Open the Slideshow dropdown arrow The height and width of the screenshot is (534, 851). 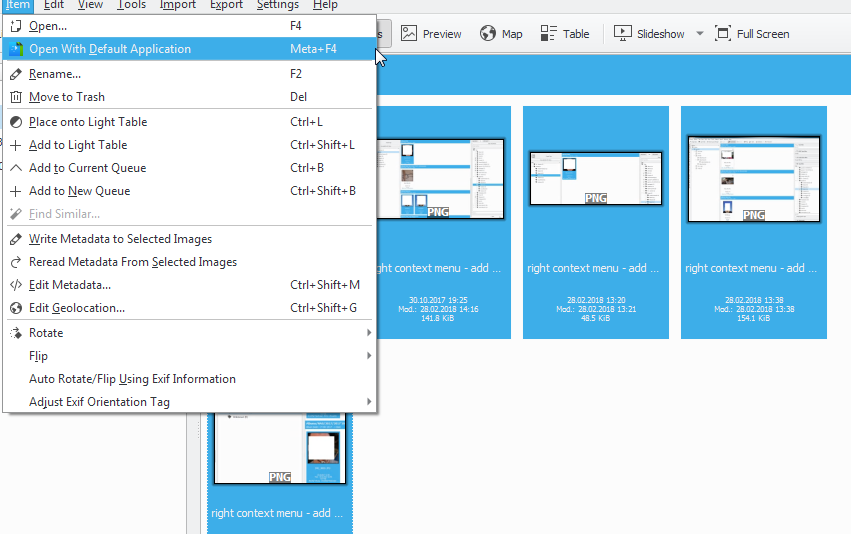(699, 34)
